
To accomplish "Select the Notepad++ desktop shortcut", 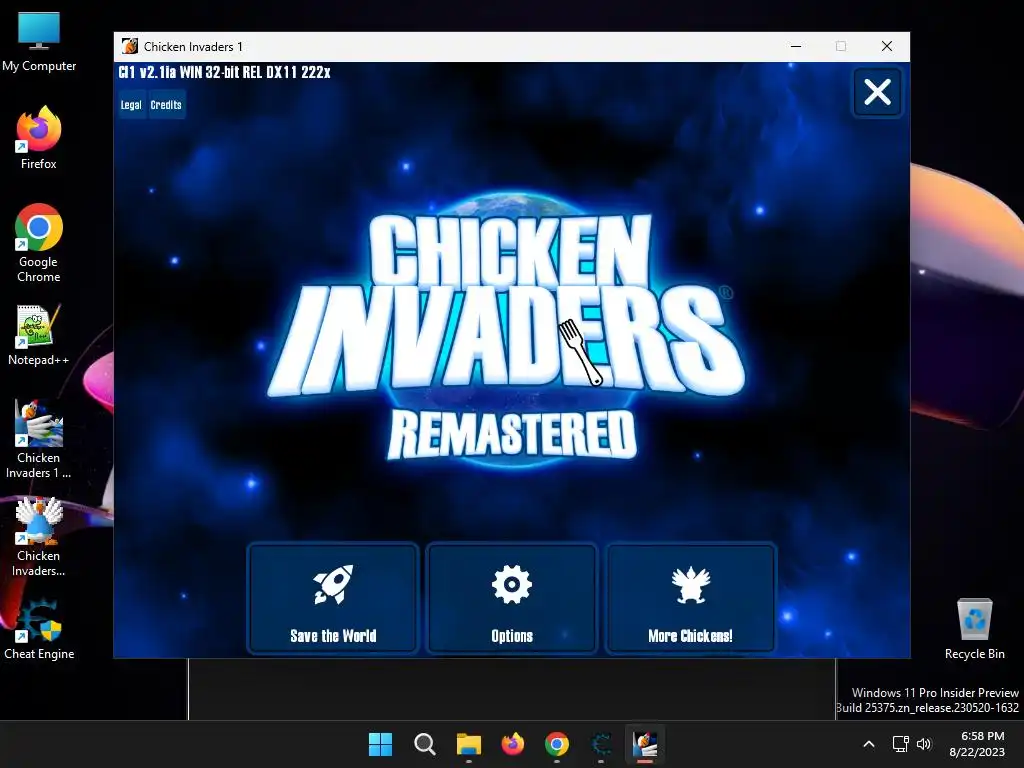I will click(39, 335).
